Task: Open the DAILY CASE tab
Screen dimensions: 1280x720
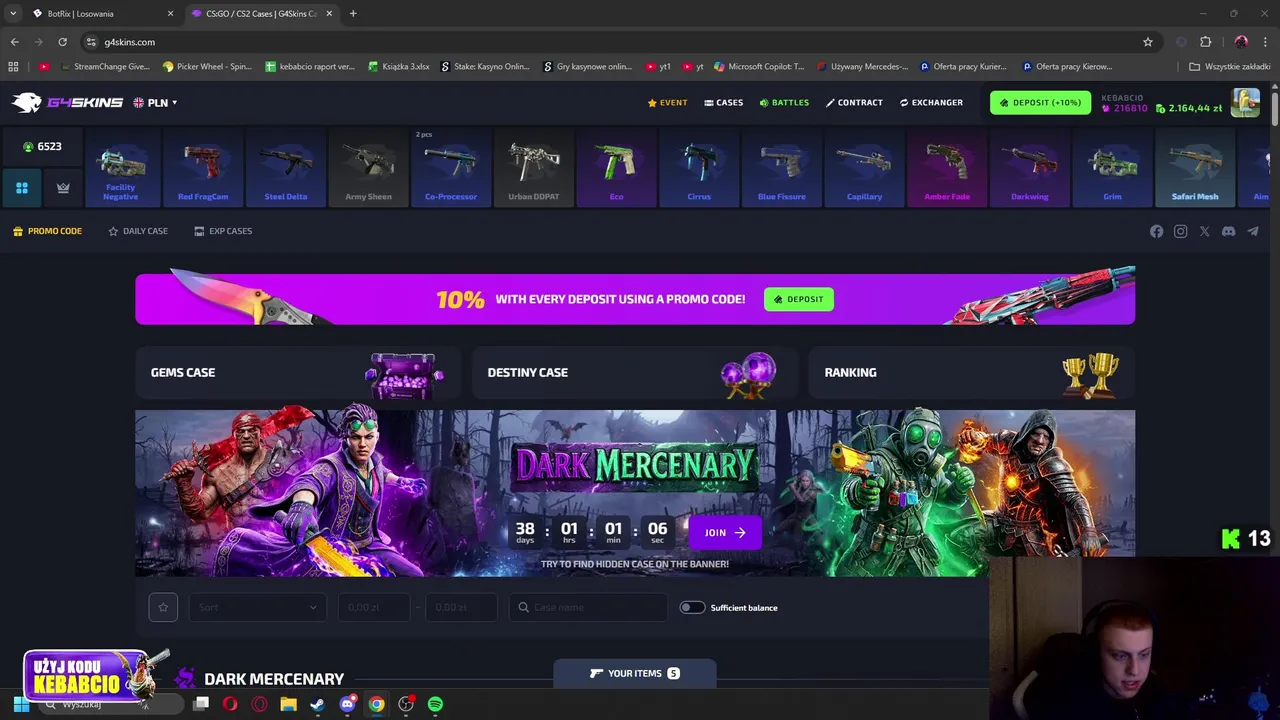Action: click(x=138, y=231)
